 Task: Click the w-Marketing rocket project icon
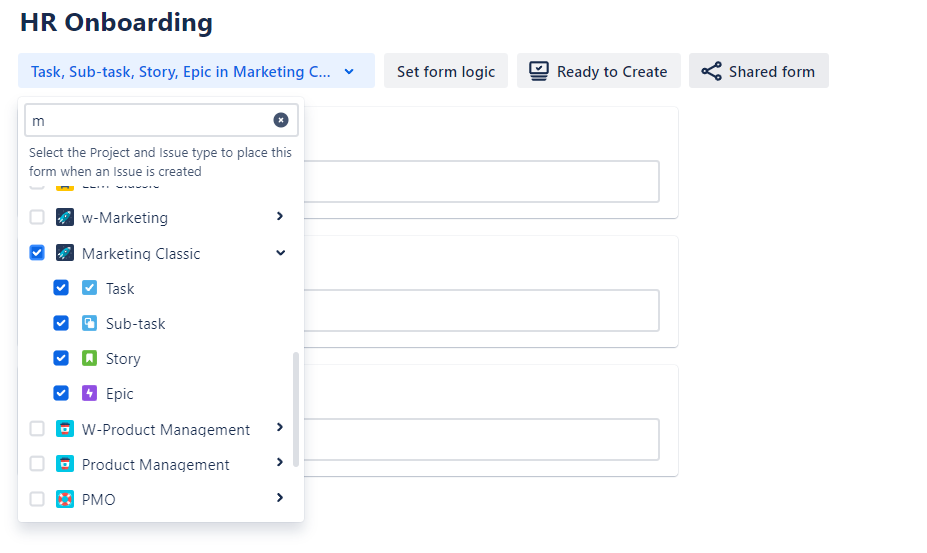(x=65, y=217)
